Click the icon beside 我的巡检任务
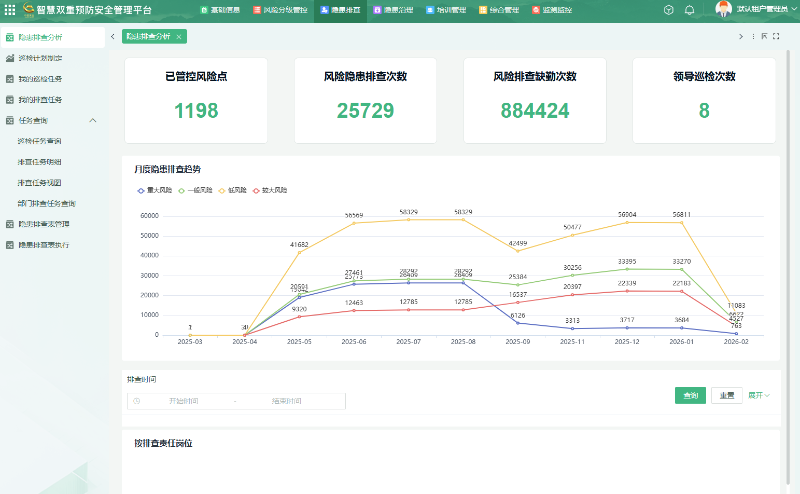This screenshot has width=800, height=494. coord(10,79)
